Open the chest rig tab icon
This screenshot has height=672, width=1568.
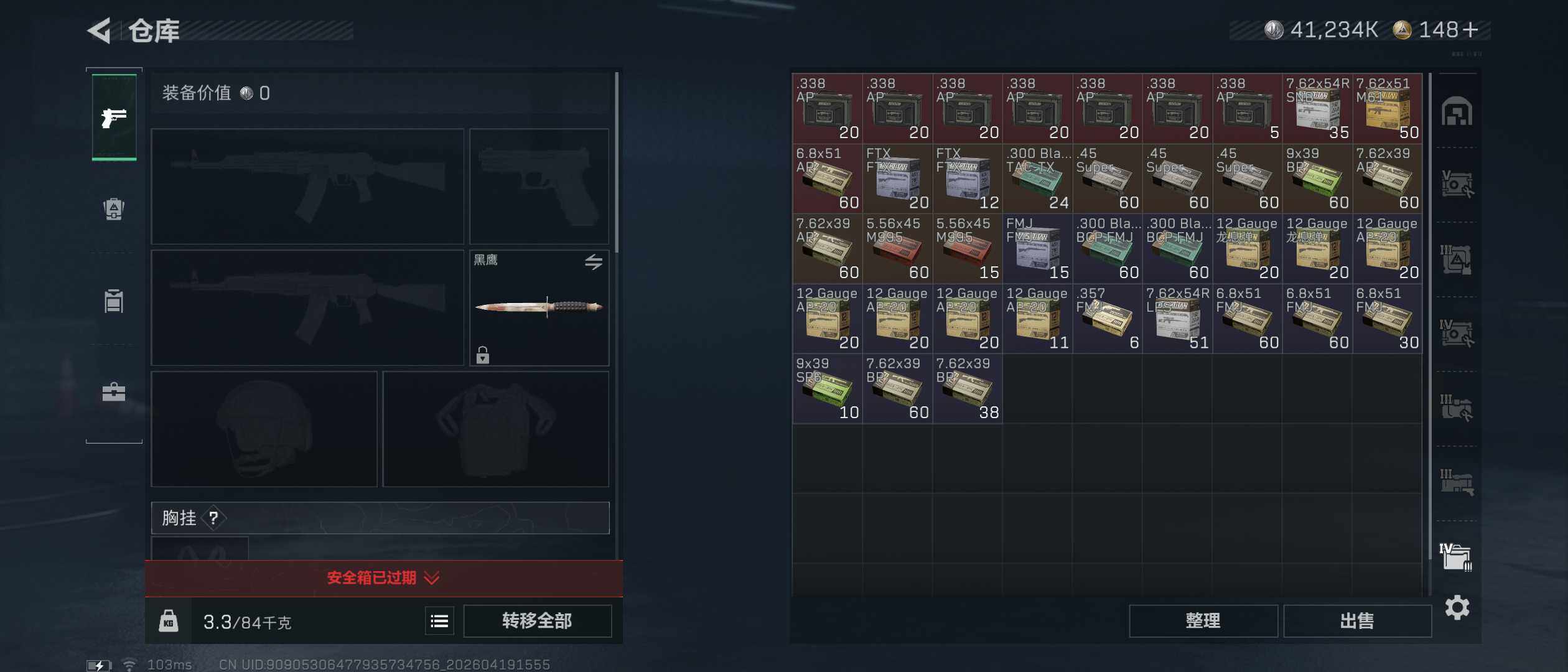(114, 301)
